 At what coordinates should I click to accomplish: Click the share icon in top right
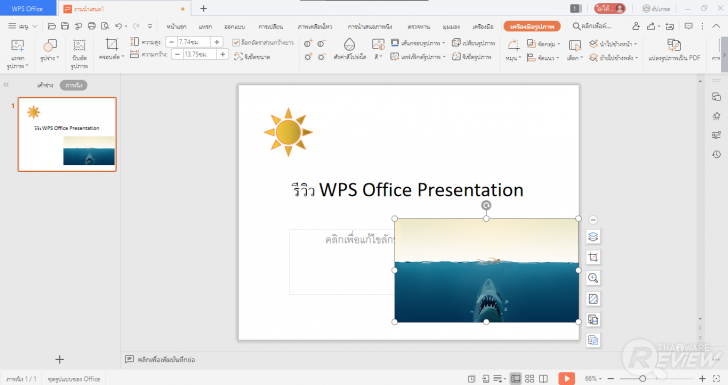(x=651, y=26)
